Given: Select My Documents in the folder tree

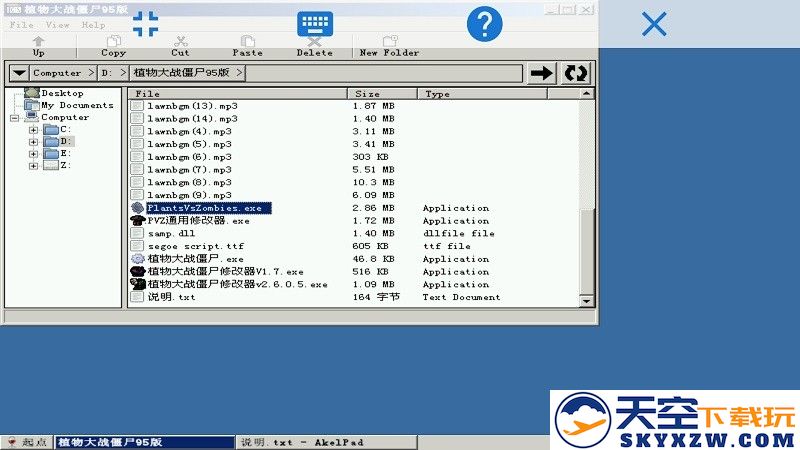Looking at the screenshot, I should 77,105.
